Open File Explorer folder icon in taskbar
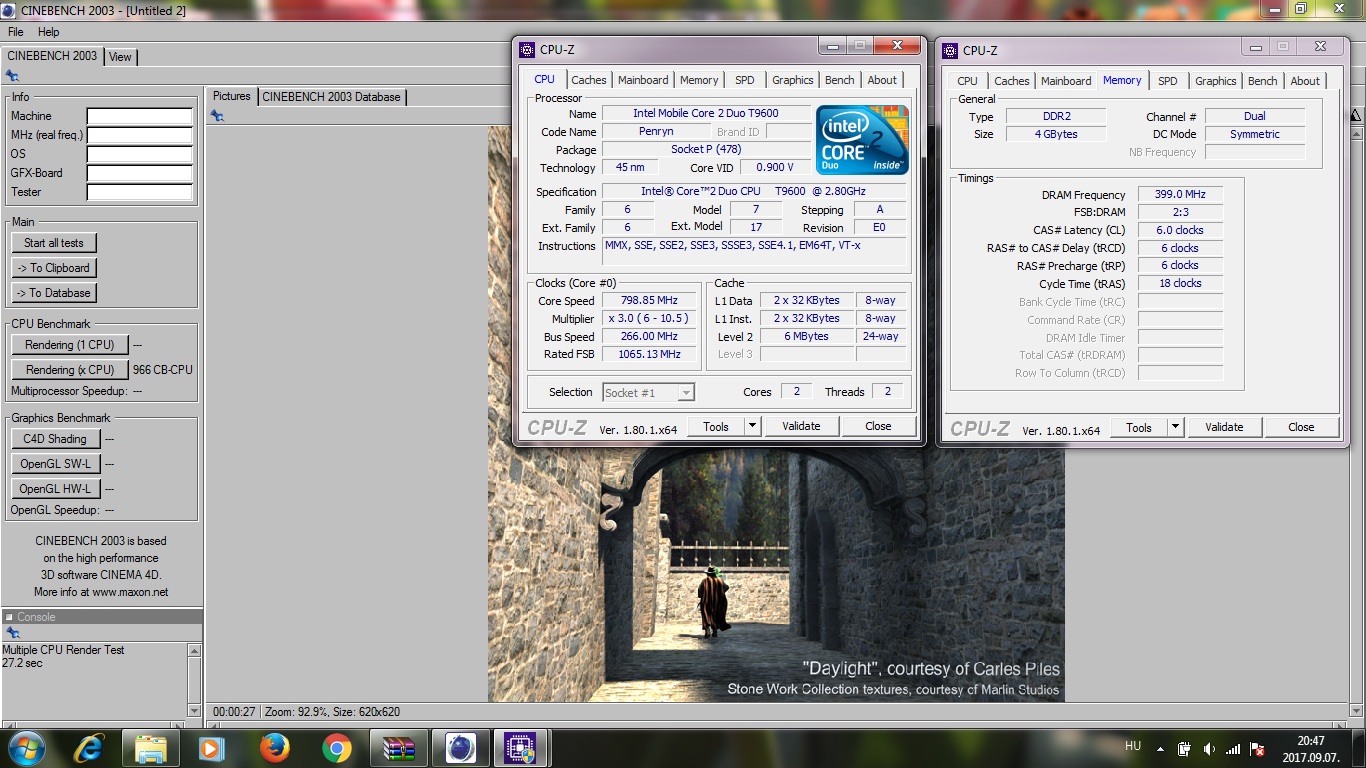Viewport: 1366px width, 768px height. (x=150, y=748)
